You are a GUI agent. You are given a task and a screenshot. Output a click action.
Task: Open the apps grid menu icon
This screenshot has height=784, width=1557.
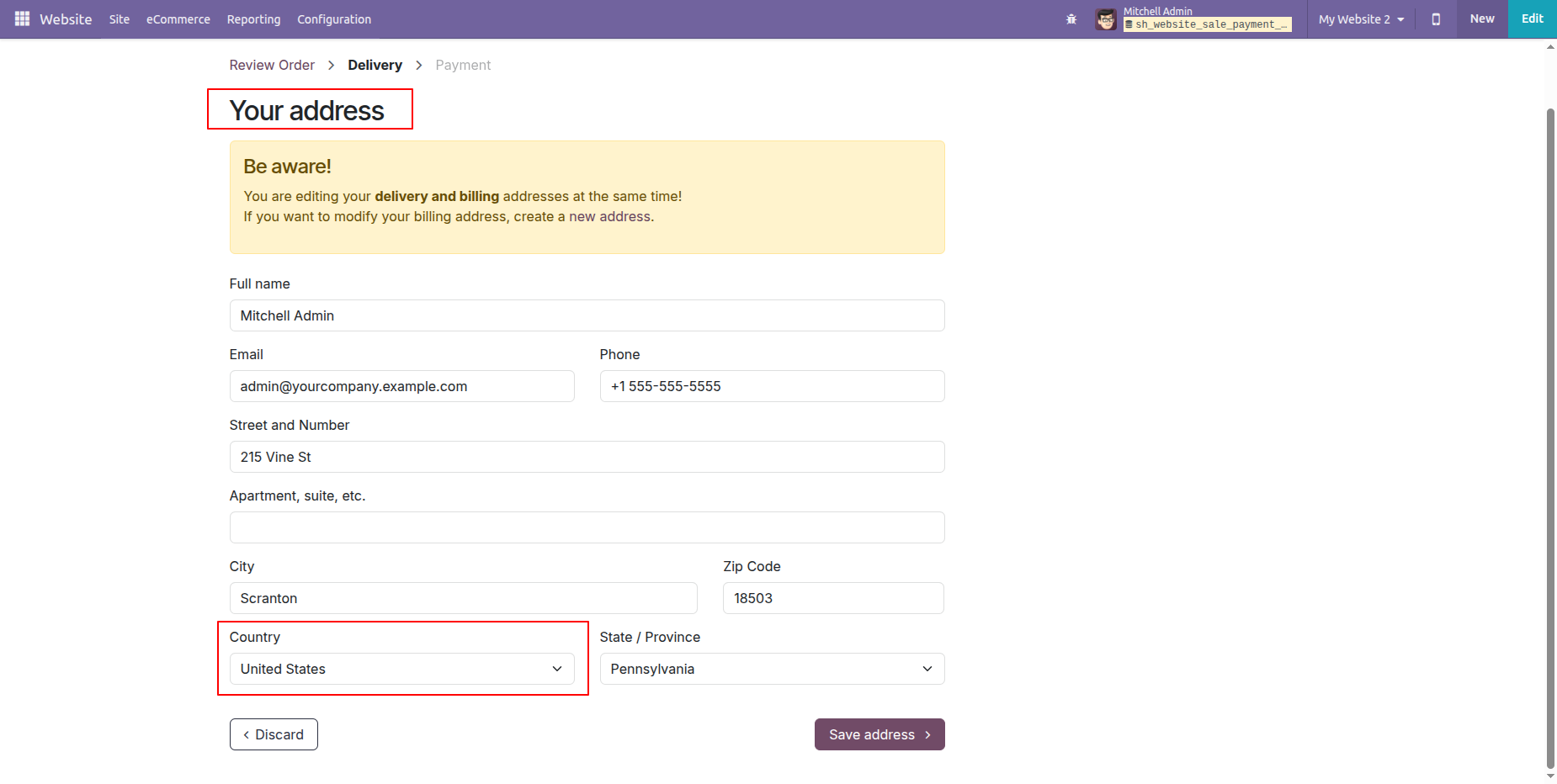(x=22, y=19)
